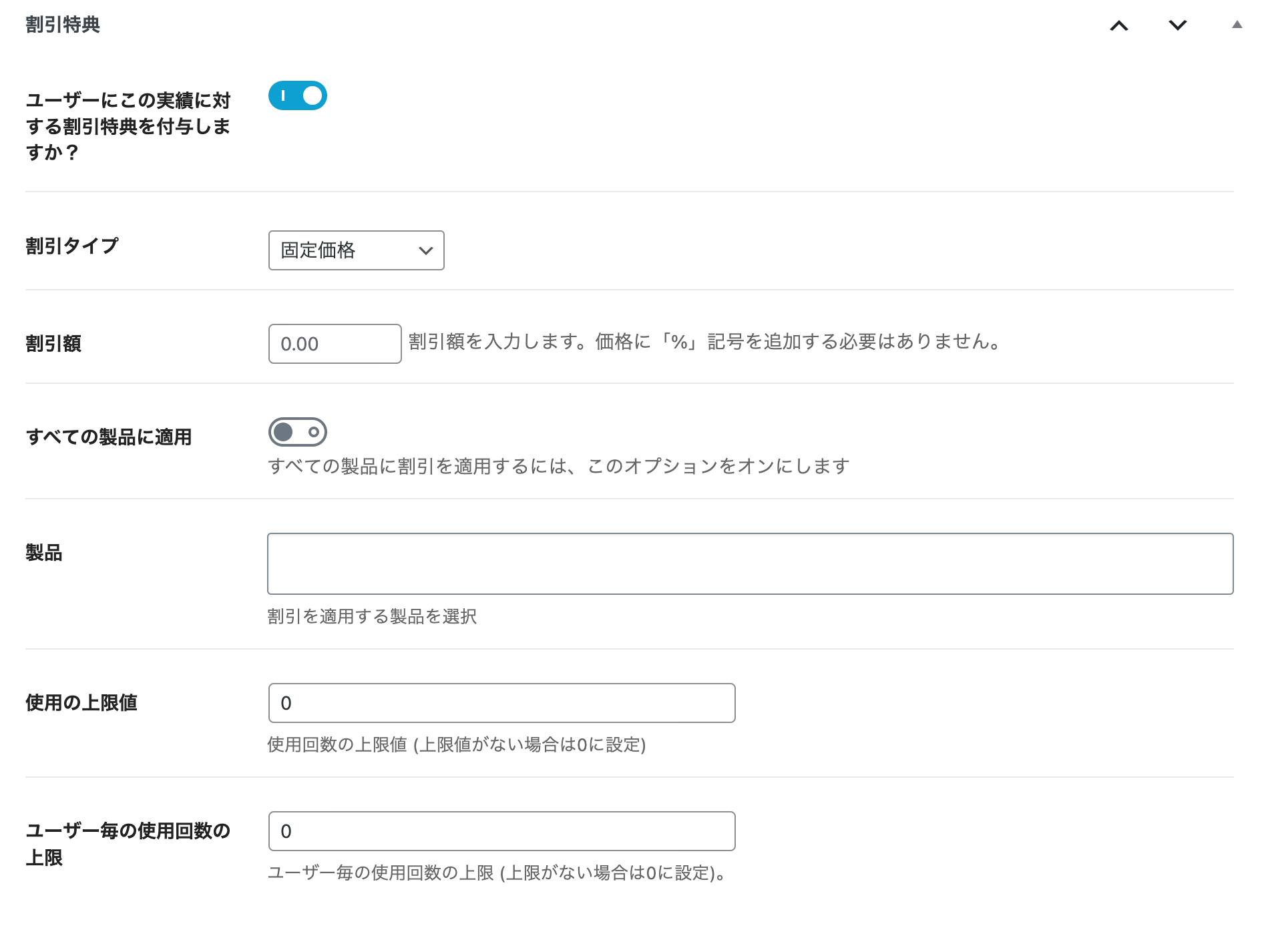Click the 割引額 label
This screenshot has height=952, width=1266.
click(x=53, y=343)
